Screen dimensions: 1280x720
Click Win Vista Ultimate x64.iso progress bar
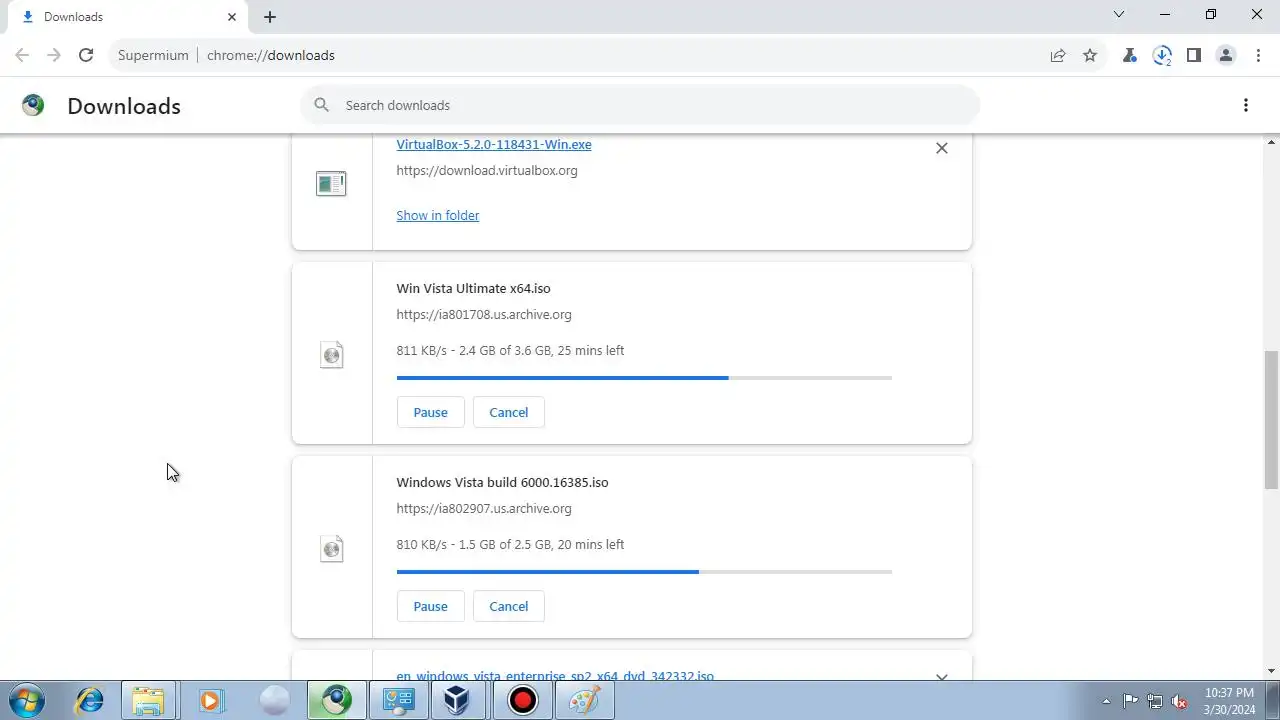coord(644,378)
